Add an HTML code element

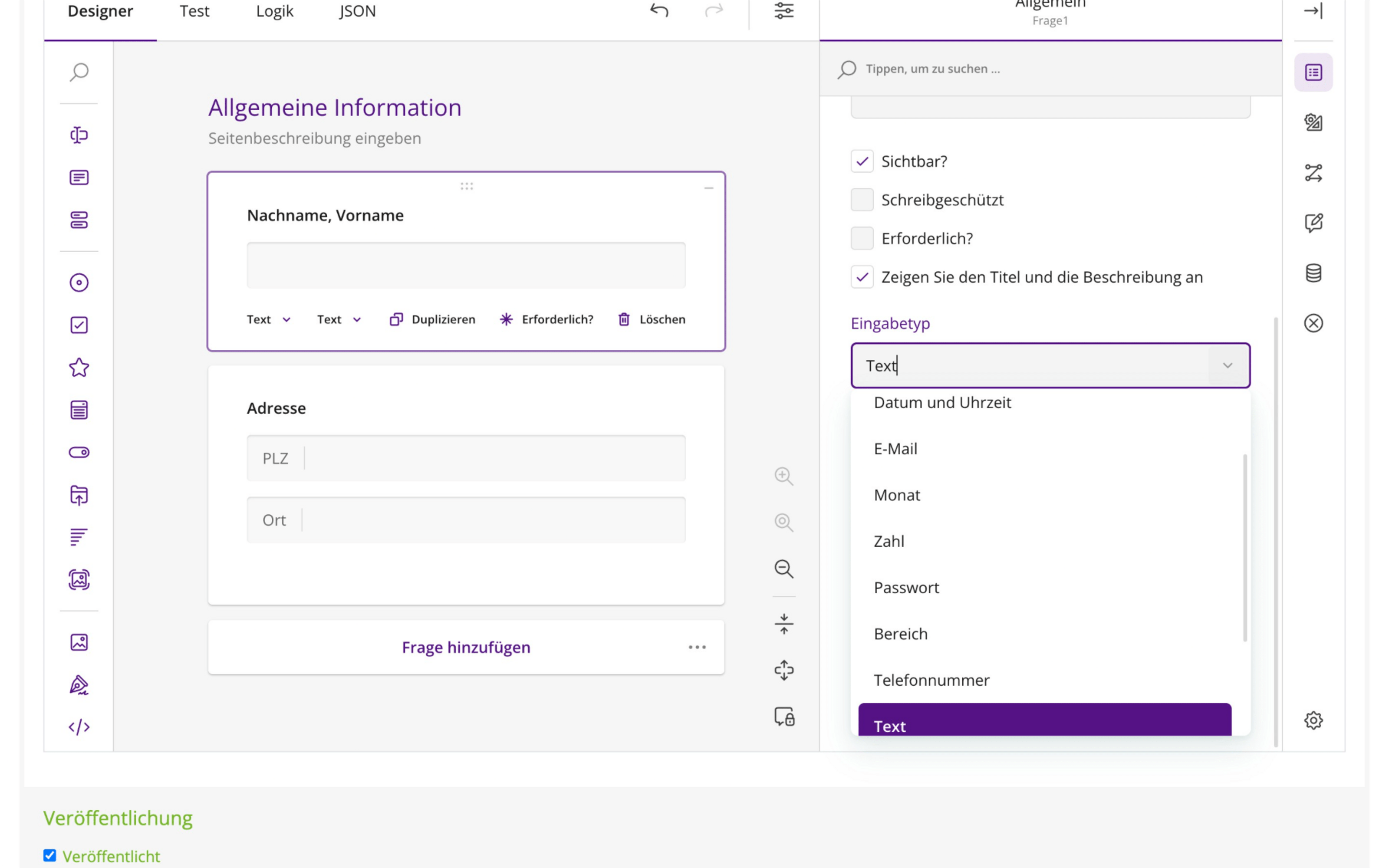click(79, 727)
